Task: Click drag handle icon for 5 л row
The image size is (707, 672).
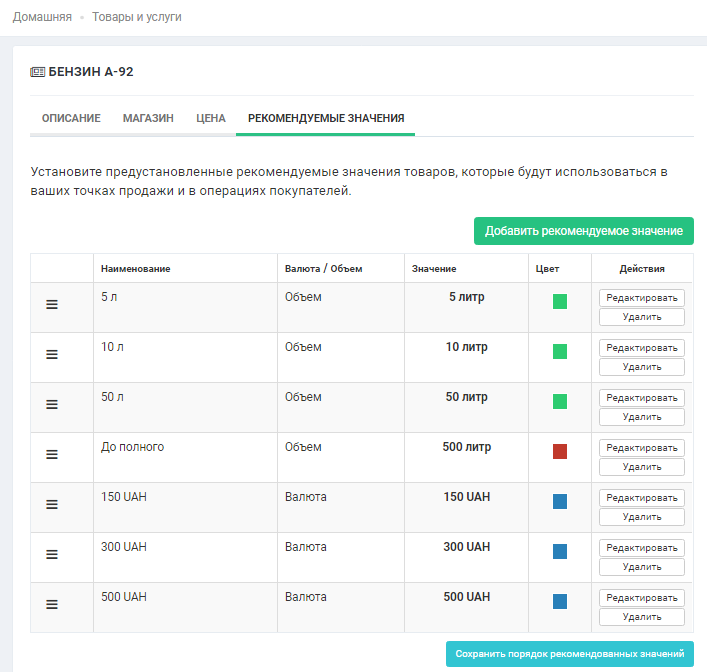Action: (x=52, y=304)
